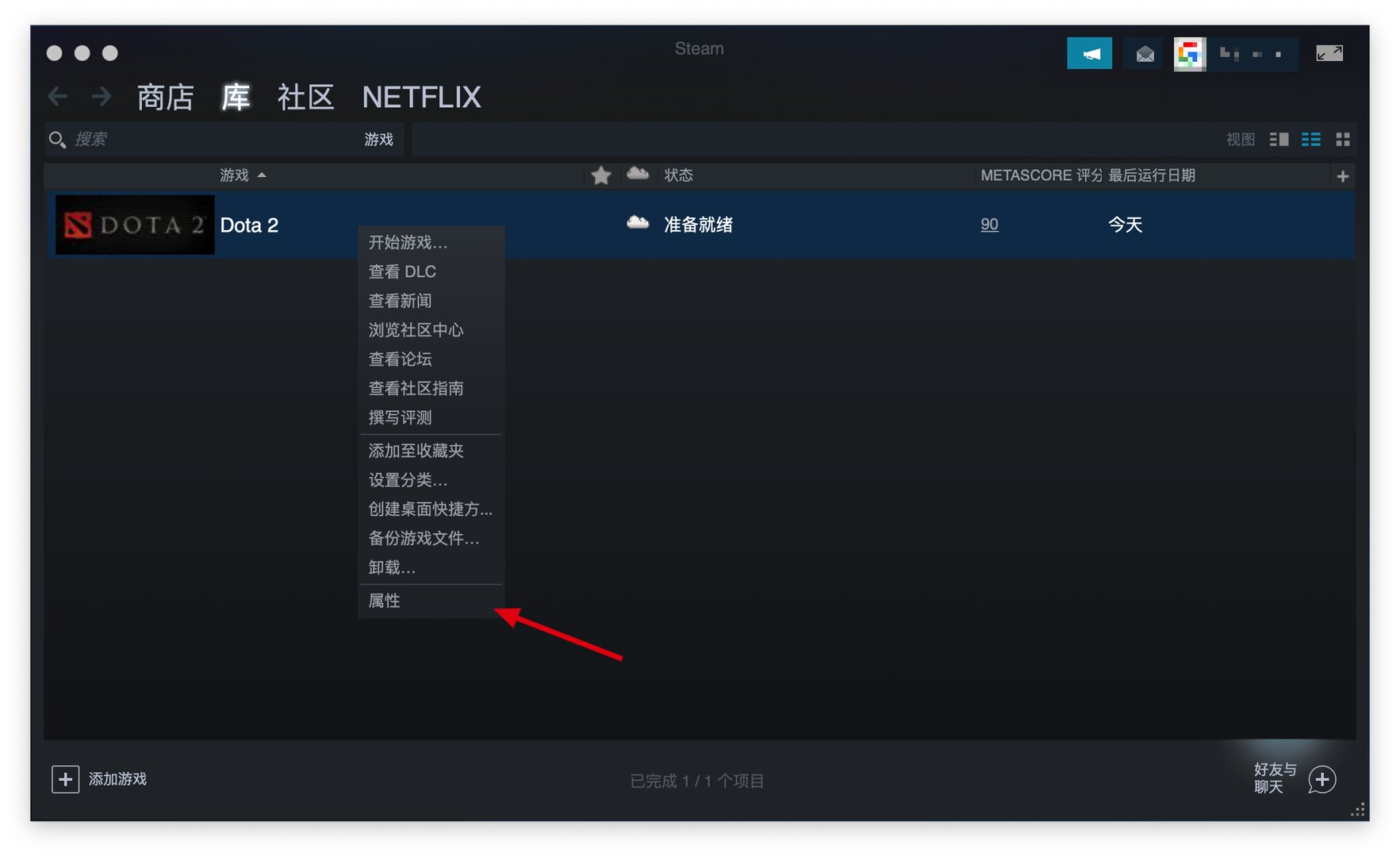1400x857 pixels.
Task: Open friends and chat panel
Action: 1321,780
